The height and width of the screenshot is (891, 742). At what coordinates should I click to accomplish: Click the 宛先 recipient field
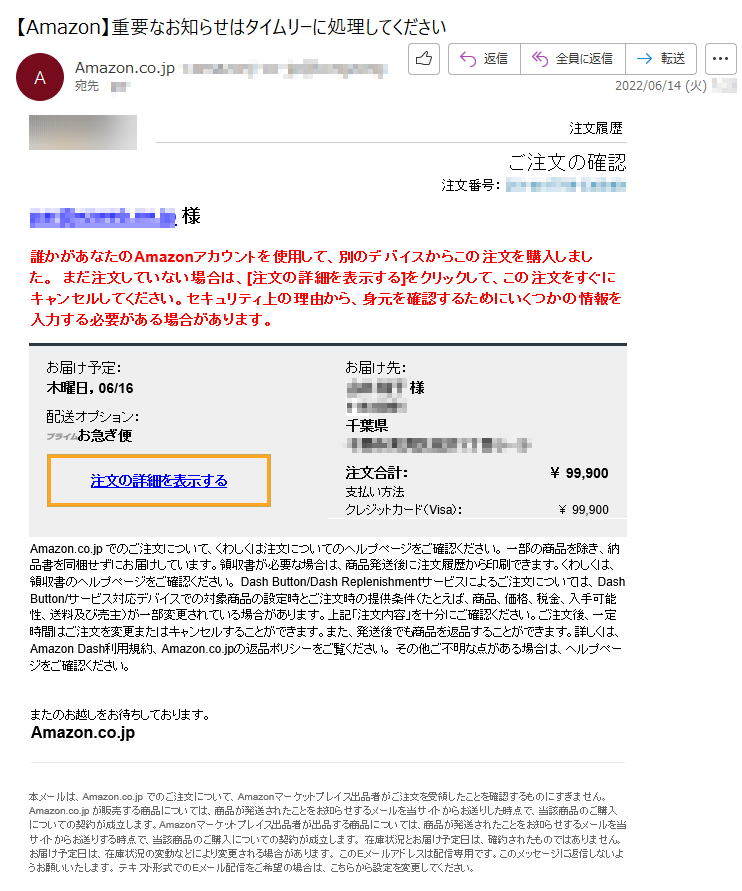(87, 86)
